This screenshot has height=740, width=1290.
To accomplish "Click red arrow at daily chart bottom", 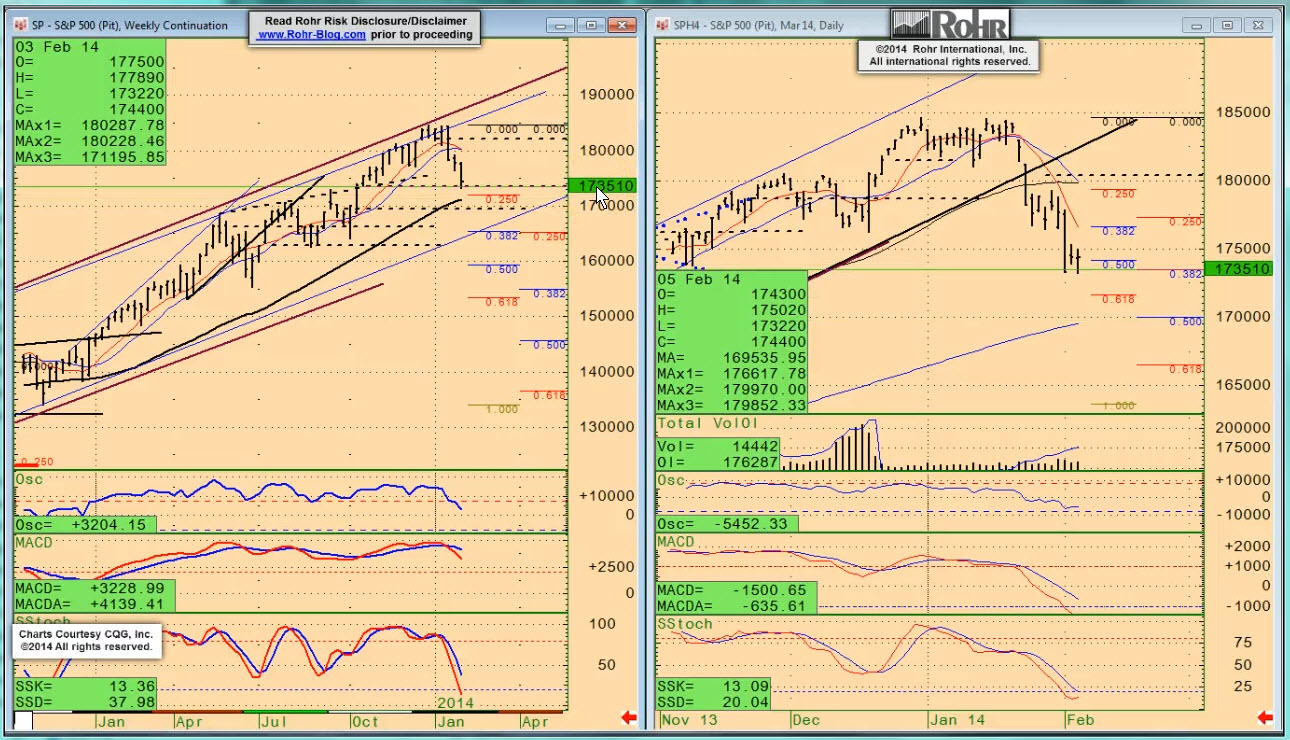I will point(1265,717).
